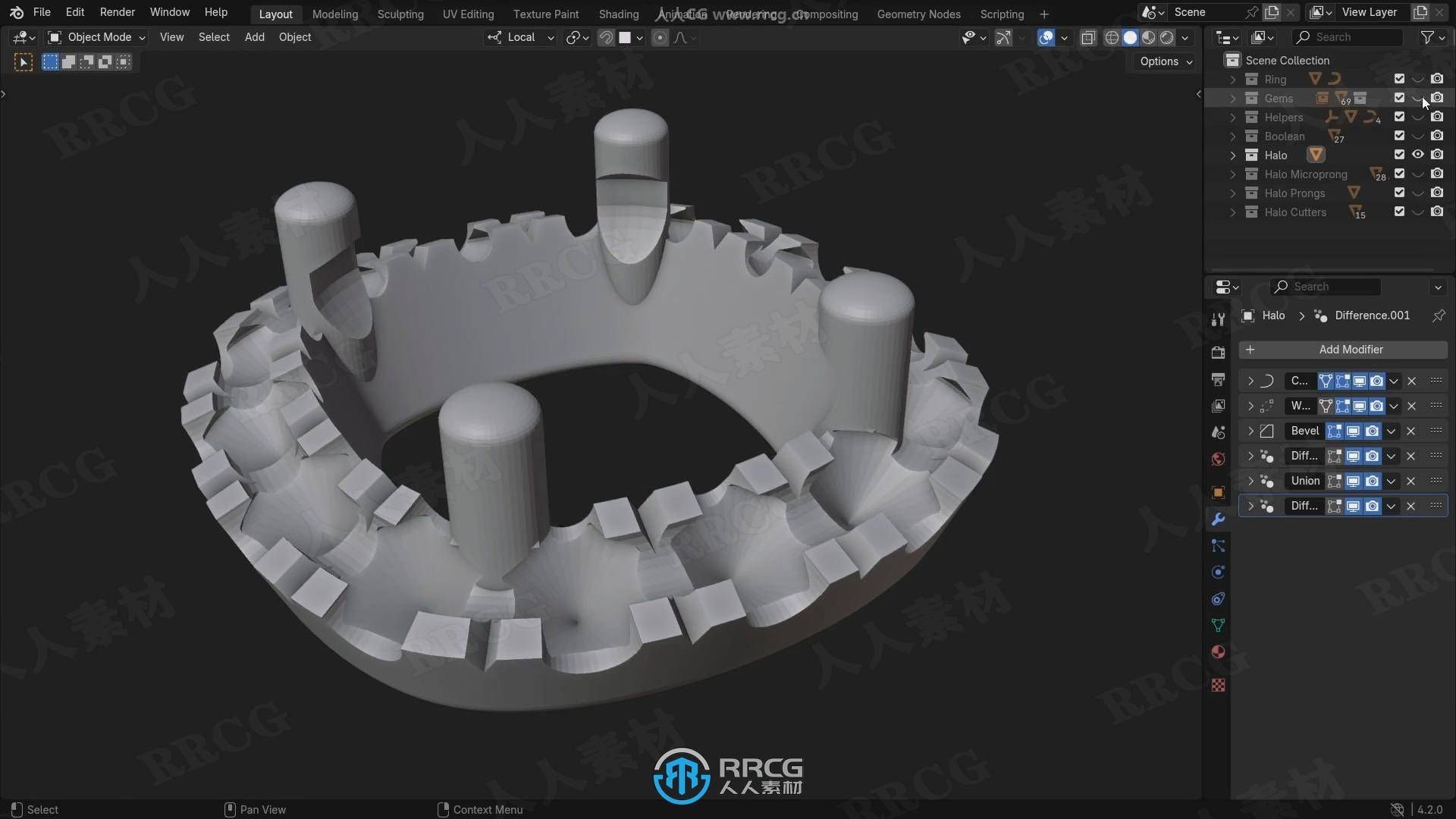Open the Render menu
Viewport: 1456px width, 819px height.
(x=117, y=12)
